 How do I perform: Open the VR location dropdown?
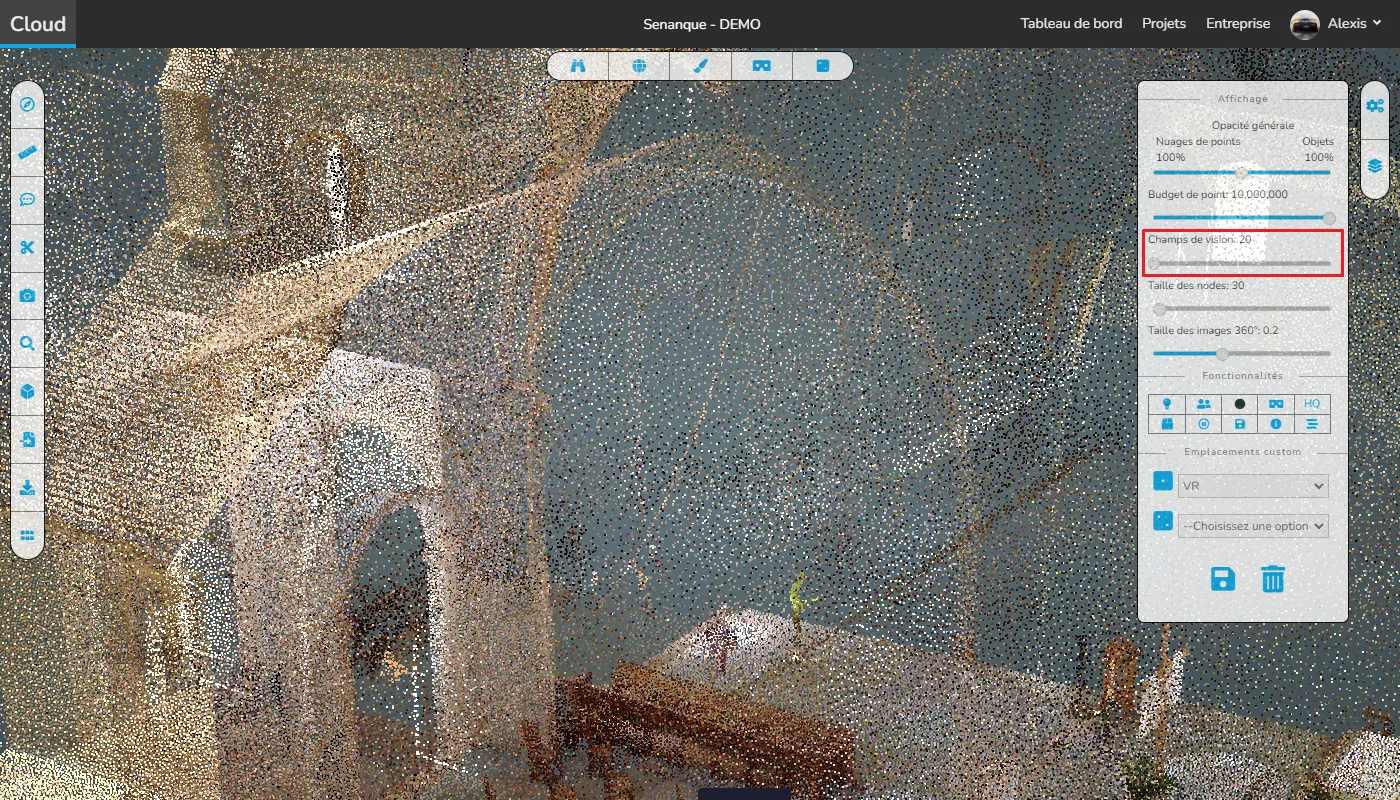pos(1253,486)
